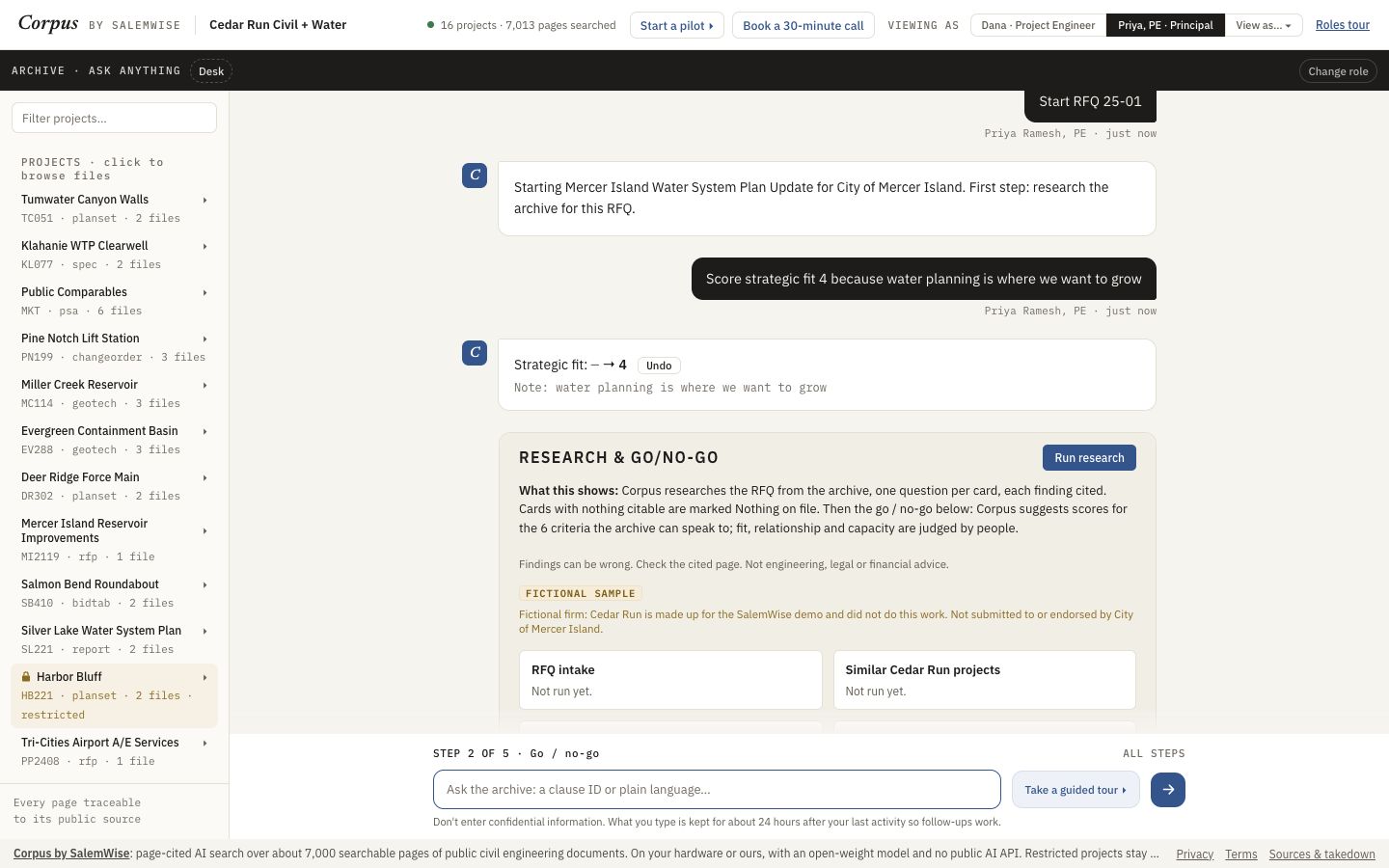Expand restricted Harbor Bluff project
The image size is (1389, 868).
tap(114, 695)
